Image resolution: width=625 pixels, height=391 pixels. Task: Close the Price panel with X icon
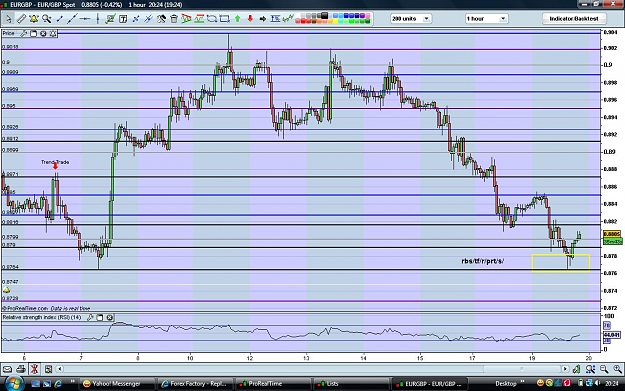point(43,34)
